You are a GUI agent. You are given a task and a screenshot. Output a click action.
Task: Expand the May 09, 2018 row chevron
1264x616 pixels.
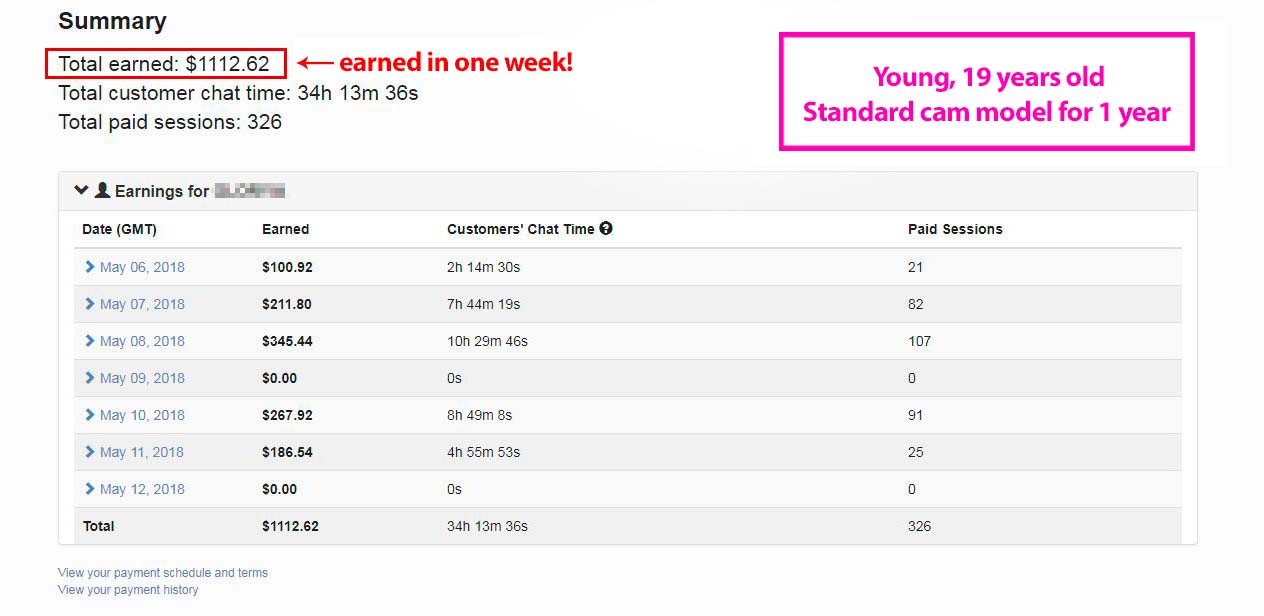90,378
